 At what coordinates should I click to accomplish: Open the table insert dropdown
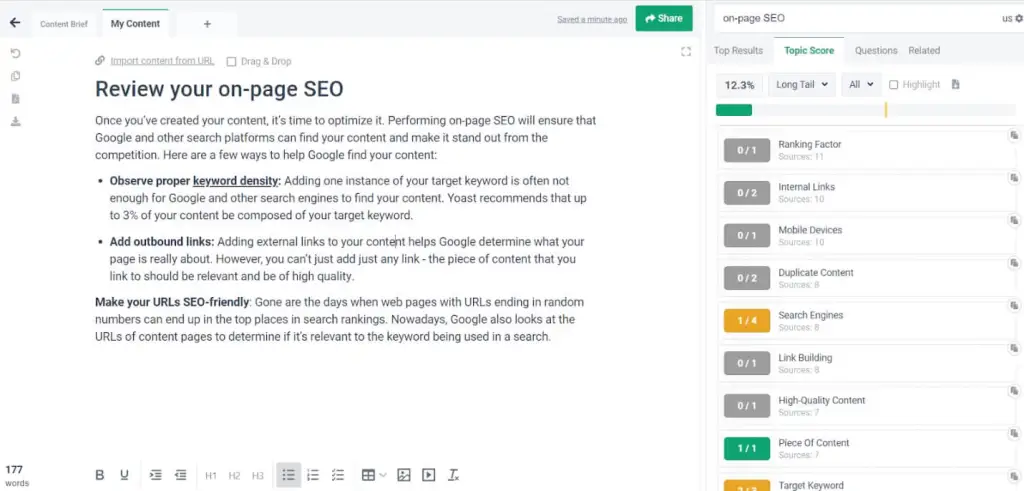click(373, 475)
